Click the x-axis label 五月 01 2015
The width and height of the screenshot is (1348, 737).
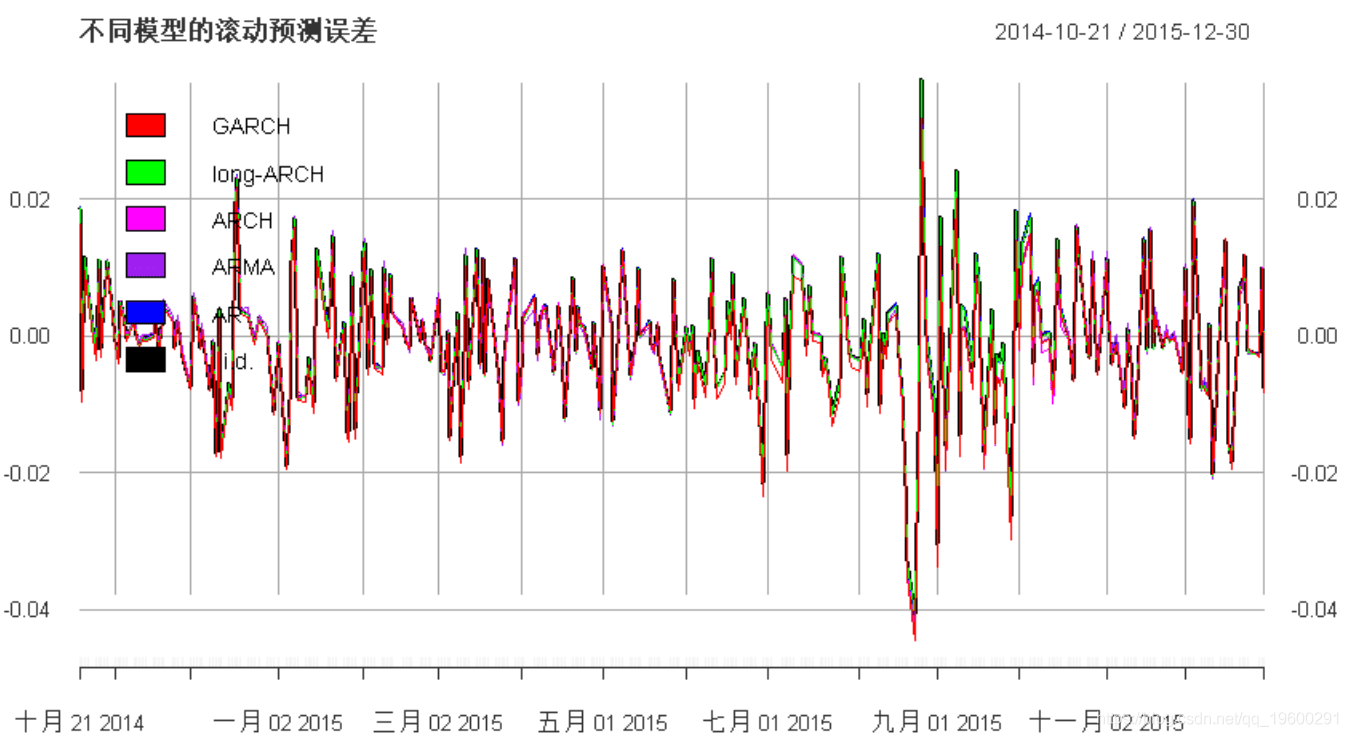pos(602,722)
